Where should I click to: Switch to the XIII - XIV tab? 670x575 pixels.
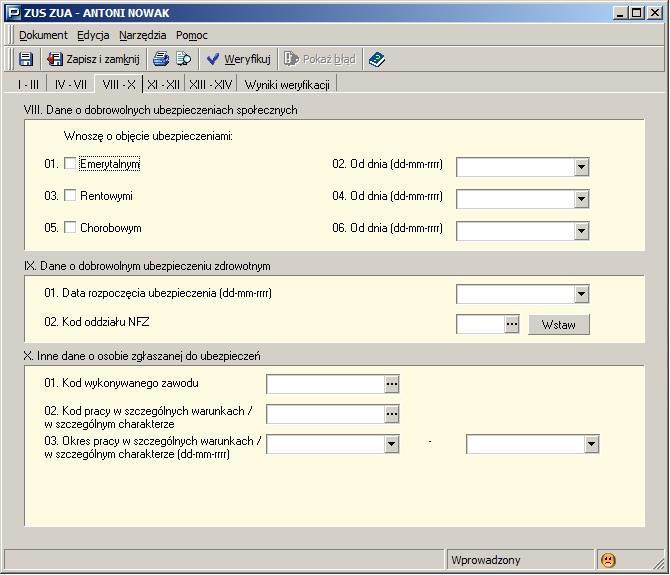coord(211,85)
